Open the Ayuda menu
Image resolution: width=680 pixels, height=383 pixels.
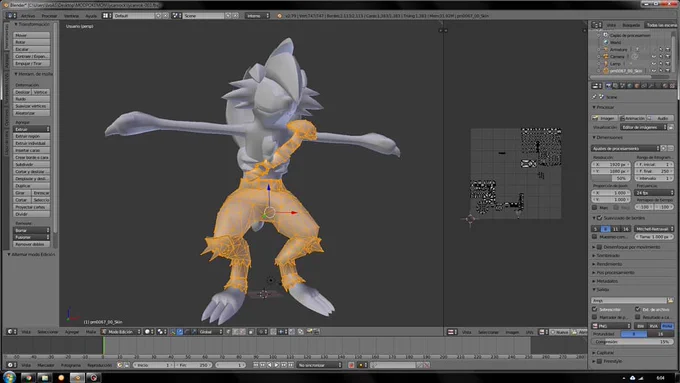[x=91, y=16]
